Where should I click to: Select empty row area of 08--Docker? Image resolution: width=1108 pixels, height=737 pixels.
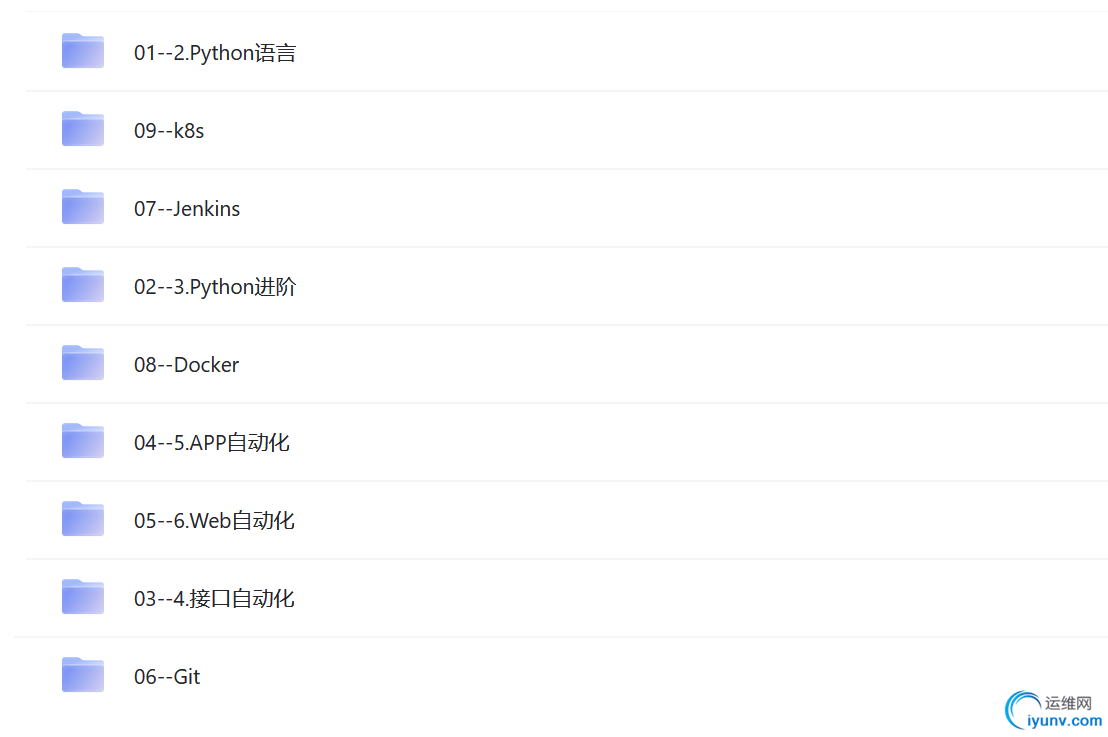coord(671,365)
